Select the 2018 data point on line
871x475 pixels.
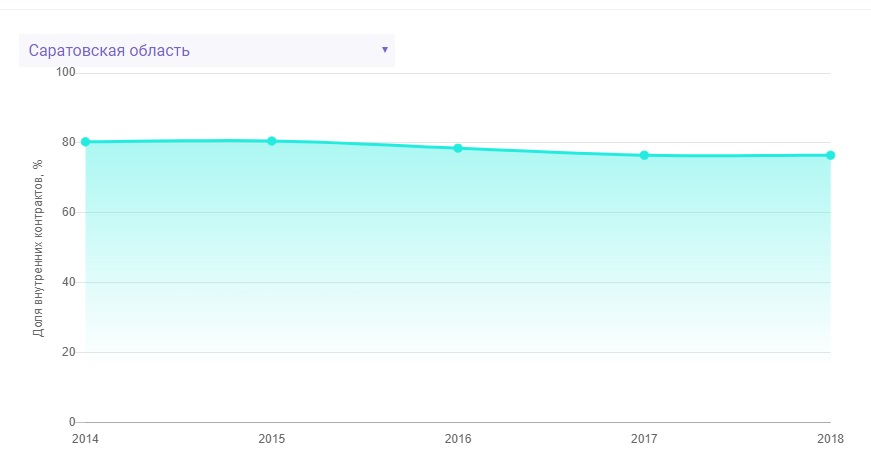pos(830,155)
